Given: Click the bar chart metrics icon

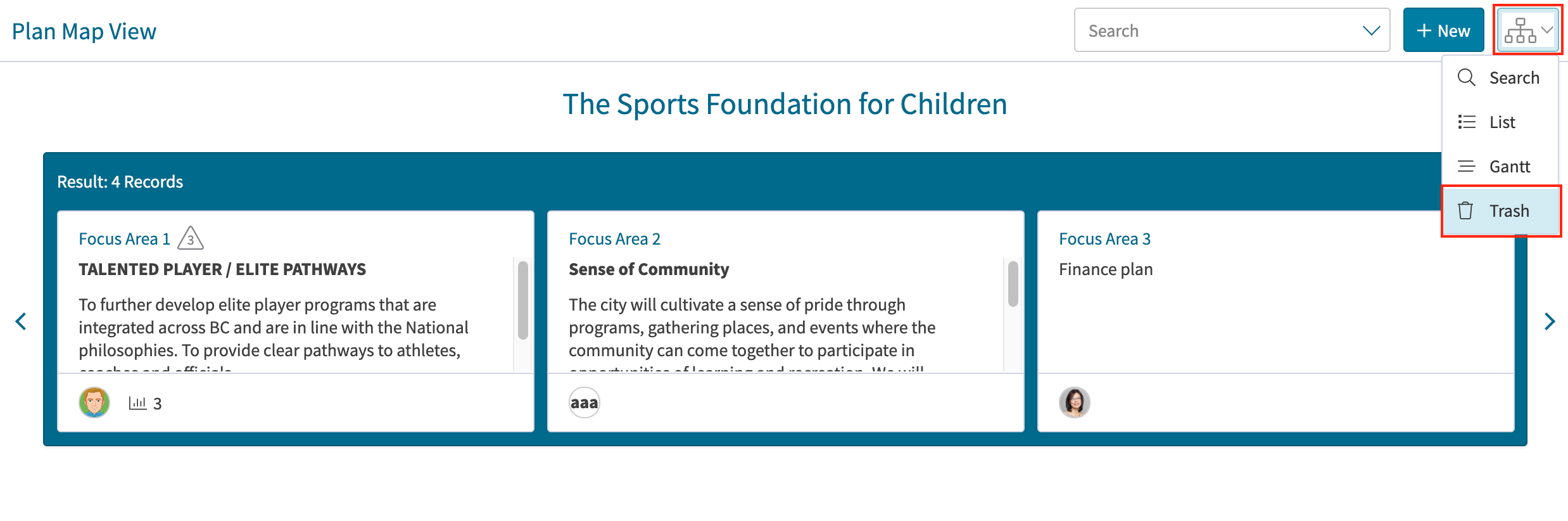Looking at the screenshot, I should click(137, 403).
